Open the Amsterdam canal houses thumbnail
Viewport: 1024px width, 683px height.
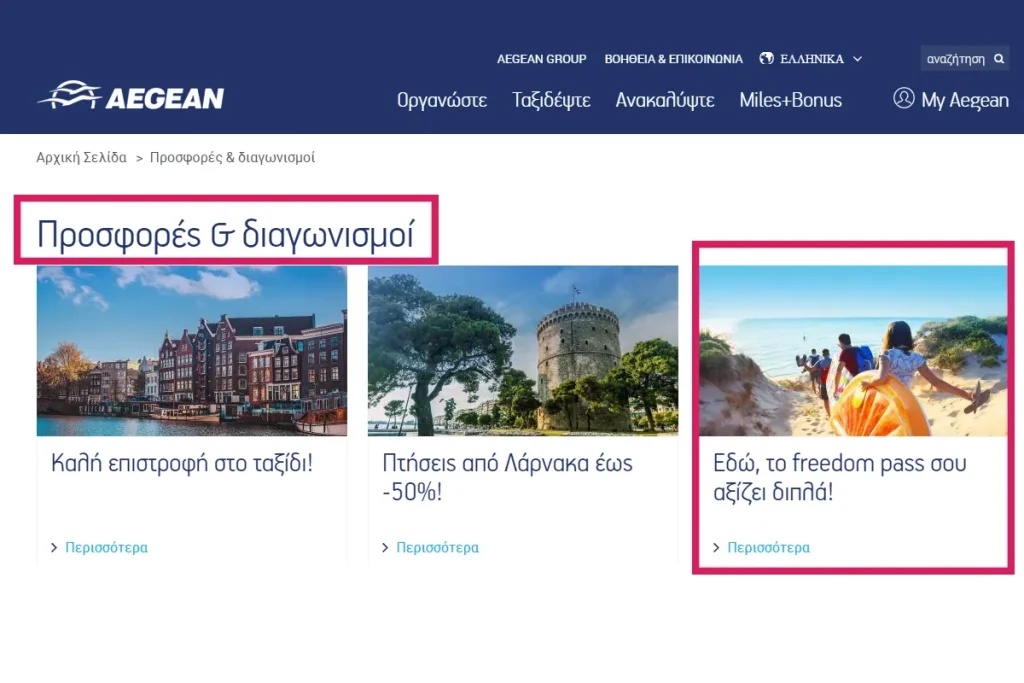point(192,351)
